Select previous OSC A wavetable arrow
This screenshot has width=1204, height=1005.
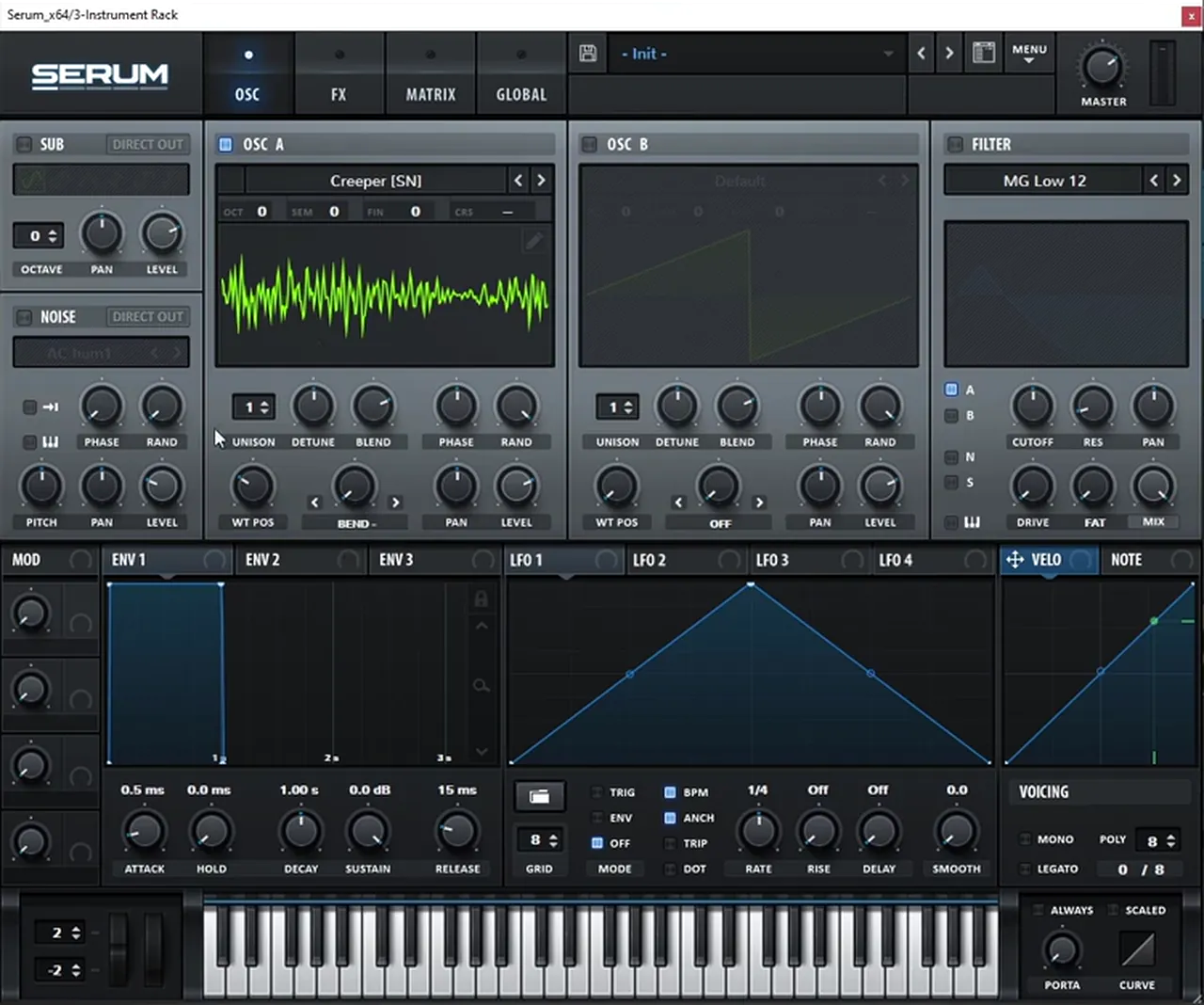[518, 180]
